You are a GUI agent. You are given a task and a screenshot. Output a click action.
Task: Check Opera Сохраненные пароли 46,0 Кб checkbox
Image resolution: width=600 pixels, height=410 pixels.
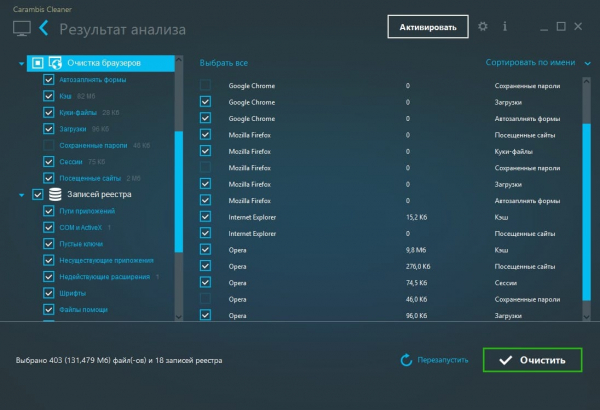[205, 299]
